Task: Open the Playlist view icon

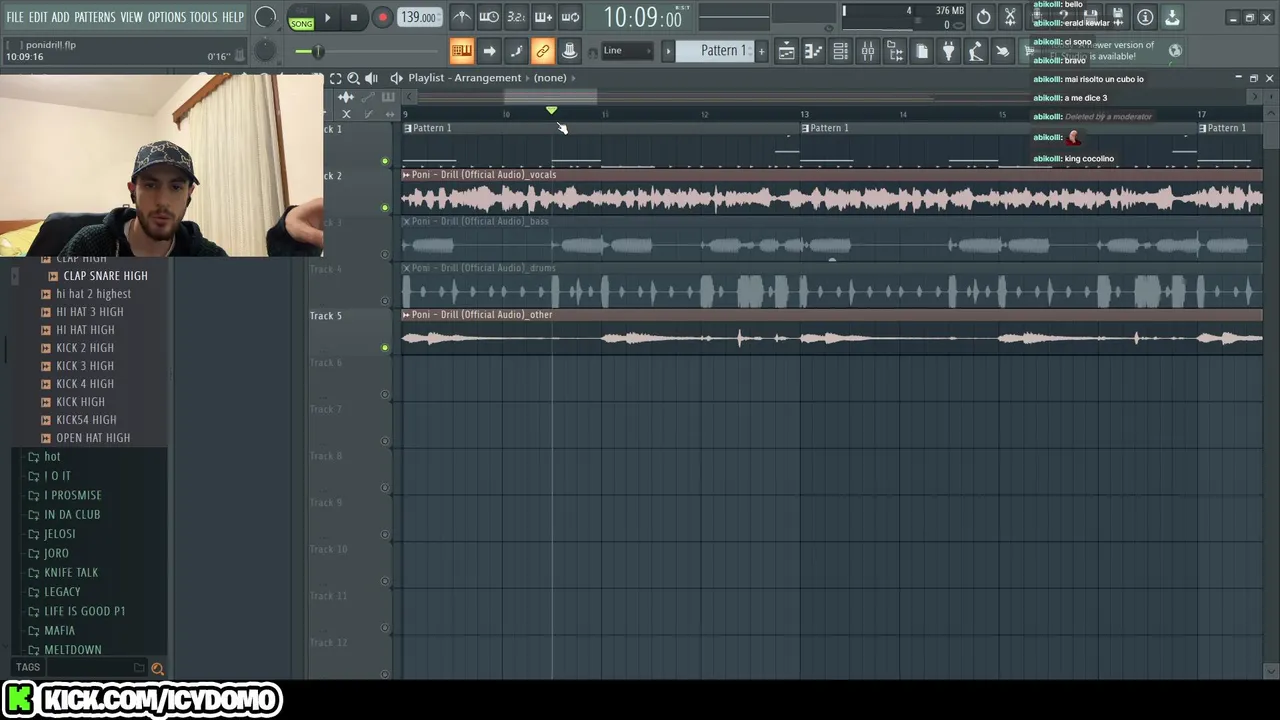Action: (787, 51)
